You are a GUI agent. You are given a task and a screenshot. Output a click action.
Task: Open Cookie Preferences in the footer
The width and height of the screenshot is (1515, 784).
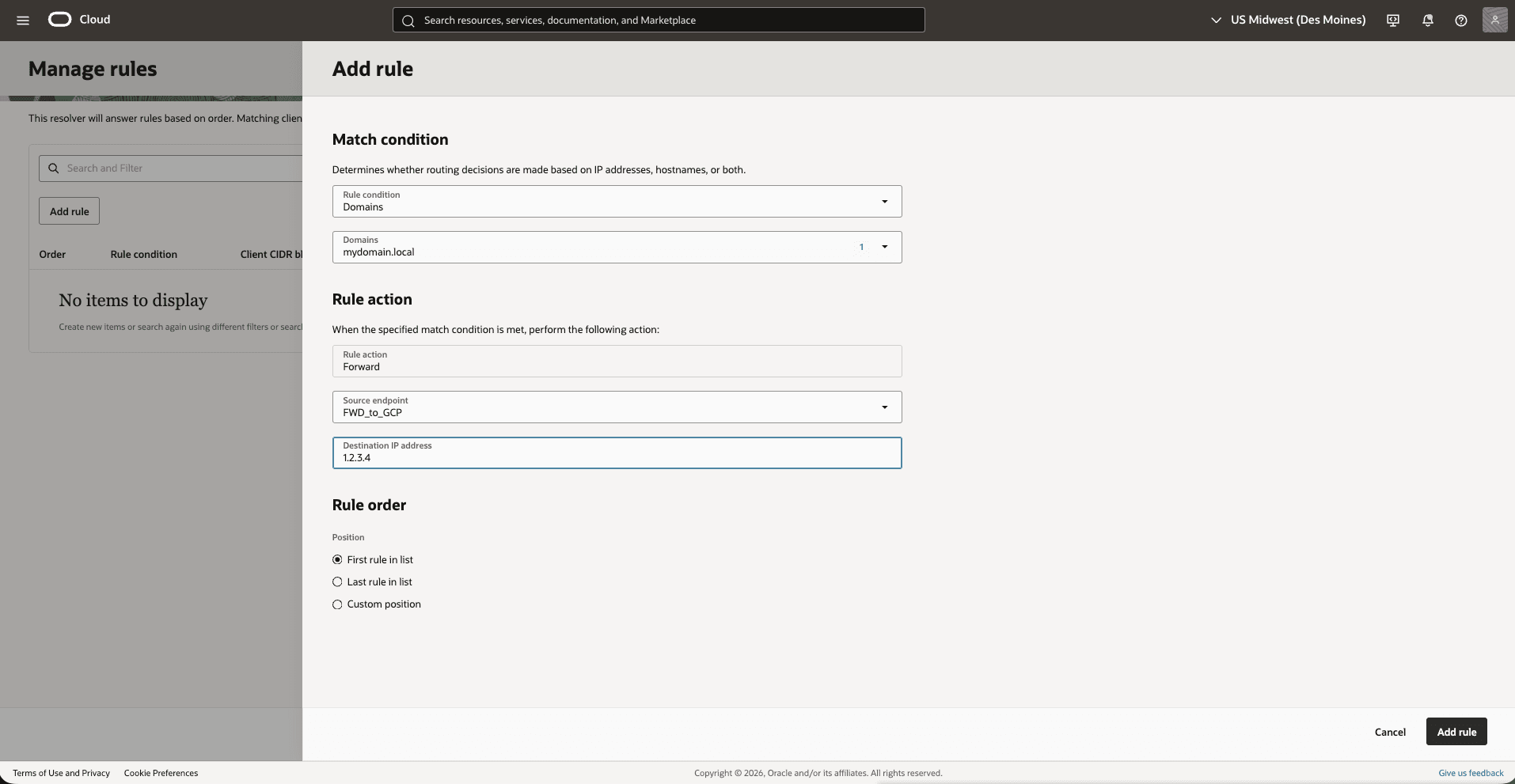[x=160, y=773]
